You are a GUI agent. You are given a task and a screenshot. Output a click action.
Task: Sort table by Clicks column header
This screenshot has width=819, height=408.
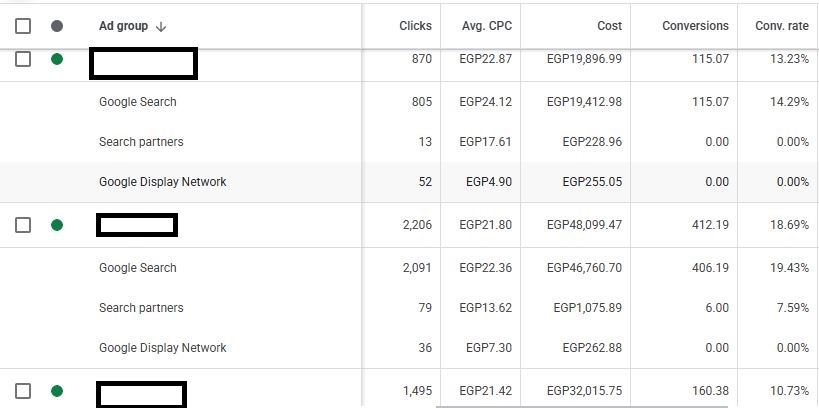click(x=415, y=26)
